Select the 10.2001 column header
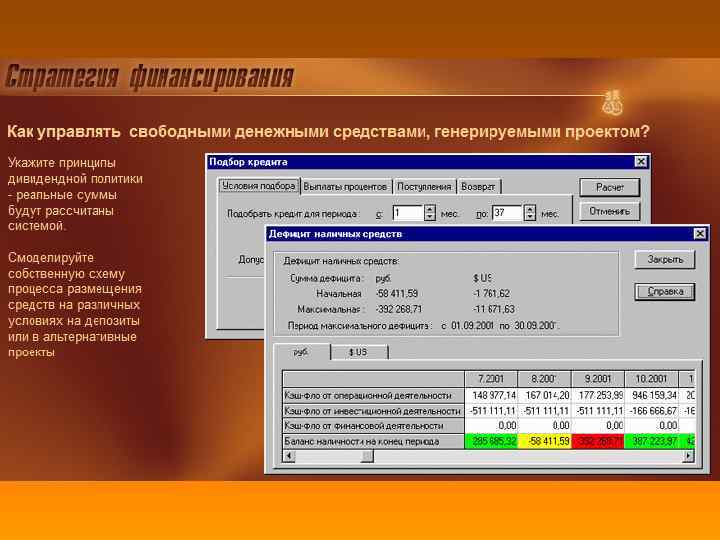Screen dimensions: 720x540 (651, 379)
